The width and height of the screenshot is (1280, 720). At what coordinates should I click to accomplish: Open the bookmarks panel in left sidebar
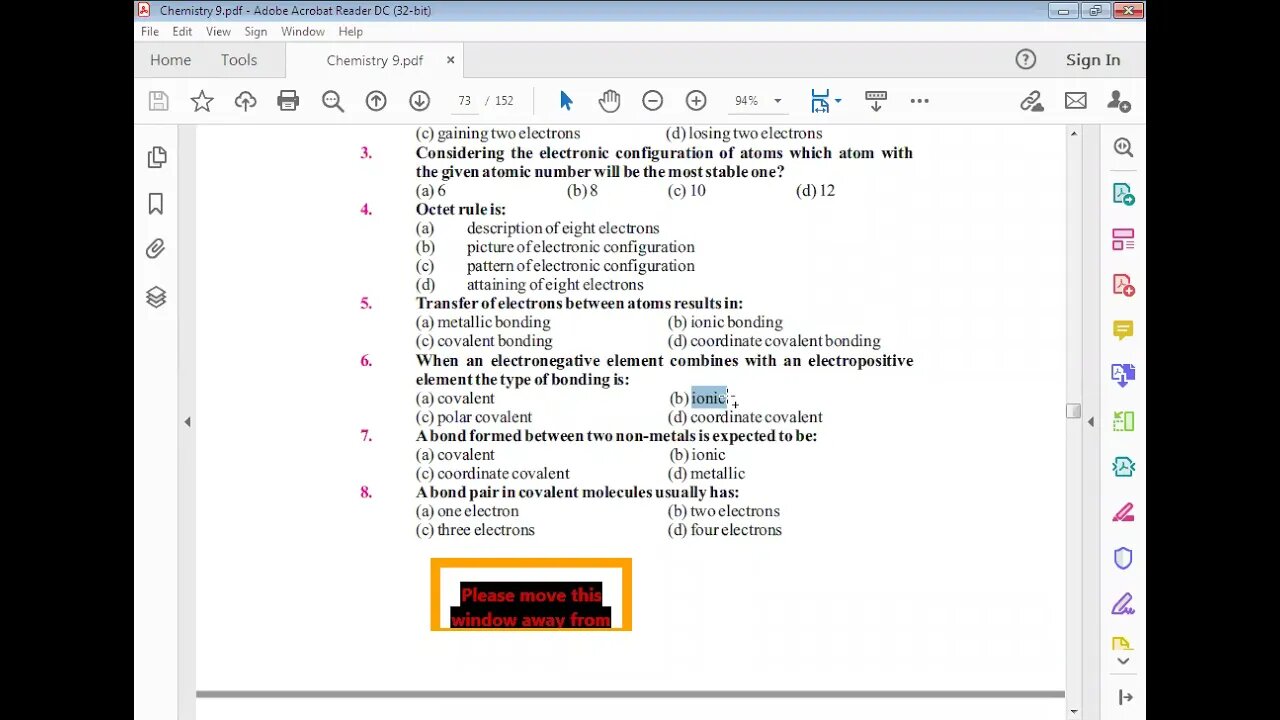(156, 204)
